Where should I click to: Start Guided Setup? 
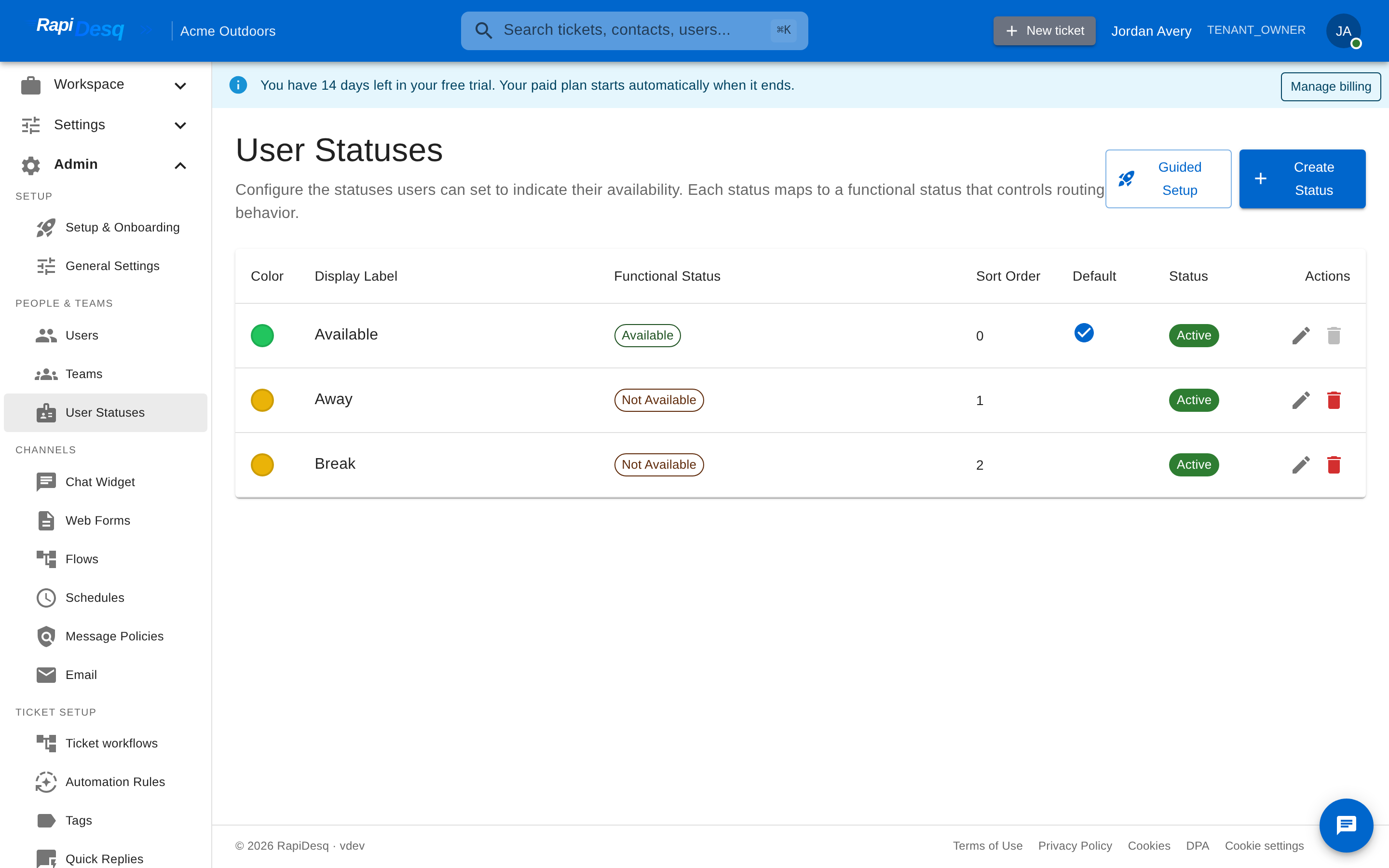[x=1168, y=179]
